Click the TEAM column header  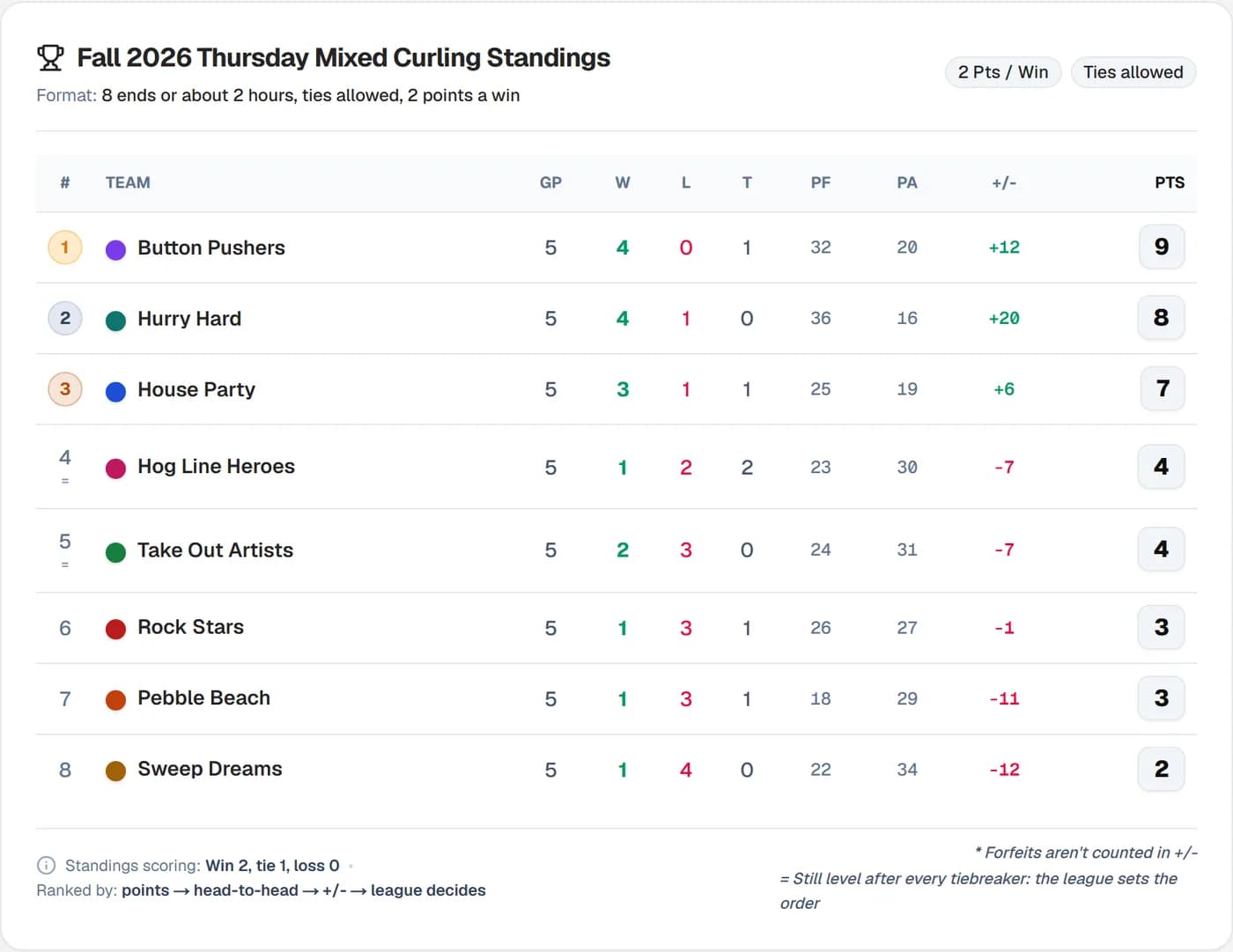click(x=128, y=182)
